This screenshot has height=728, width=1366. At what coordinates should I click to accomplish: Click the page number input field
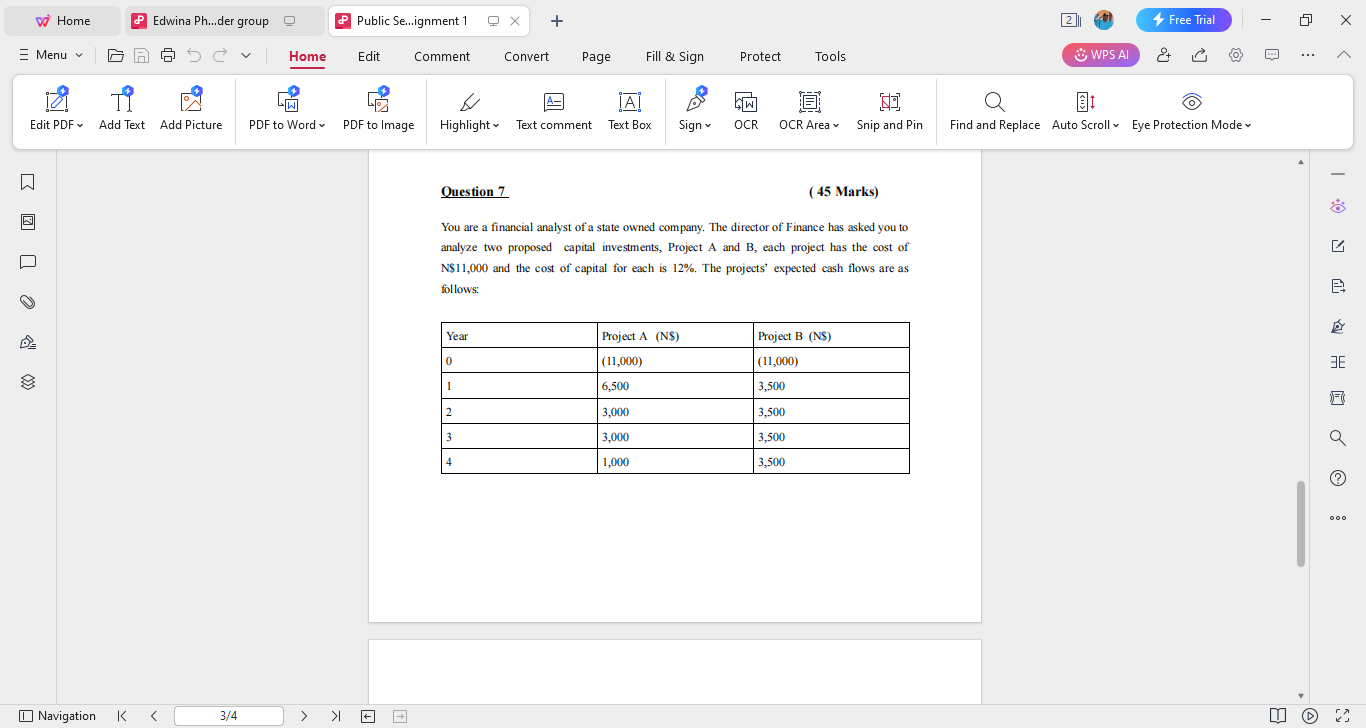228,715
